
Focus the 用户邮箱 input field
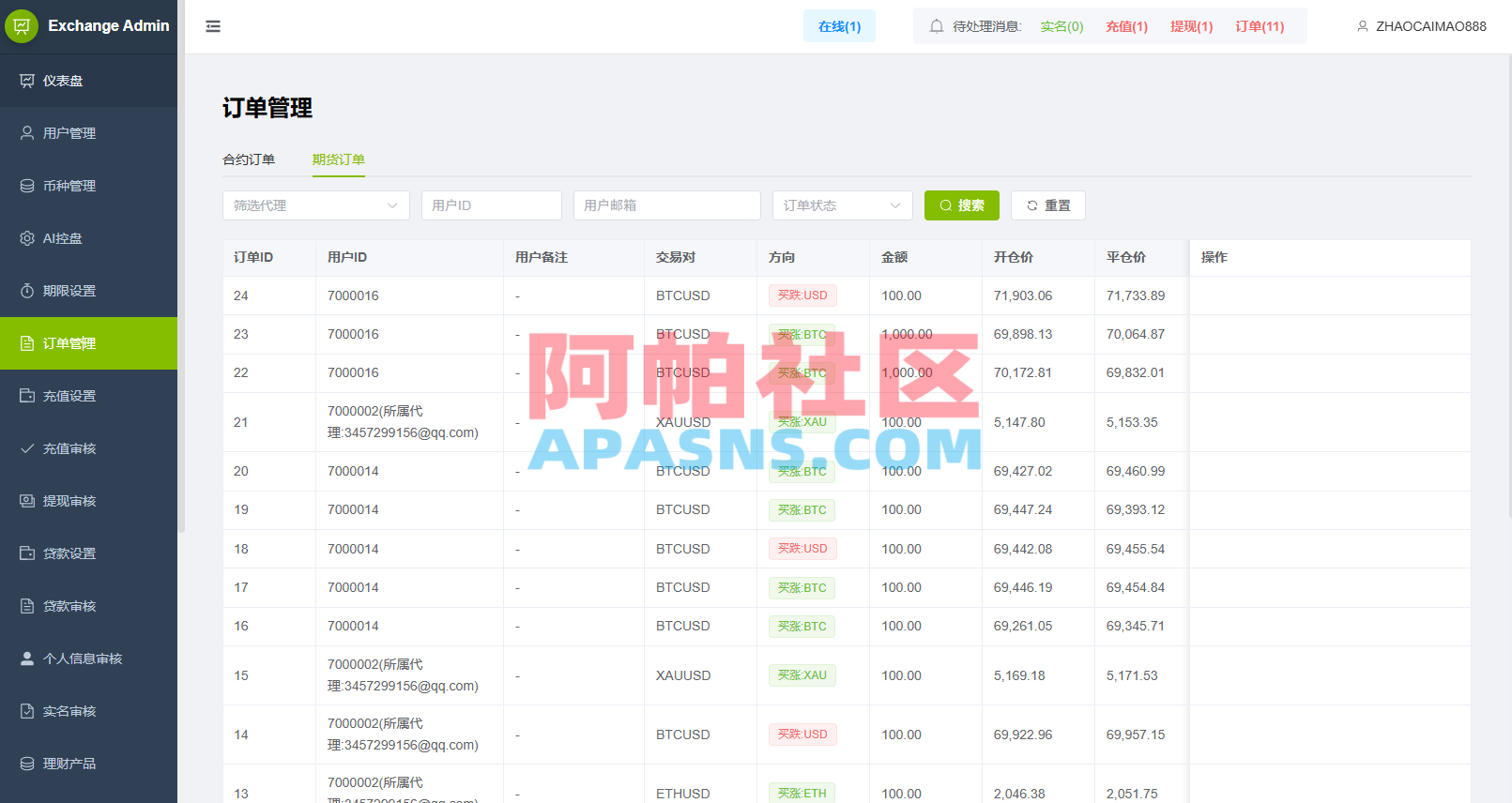[667, 205]
